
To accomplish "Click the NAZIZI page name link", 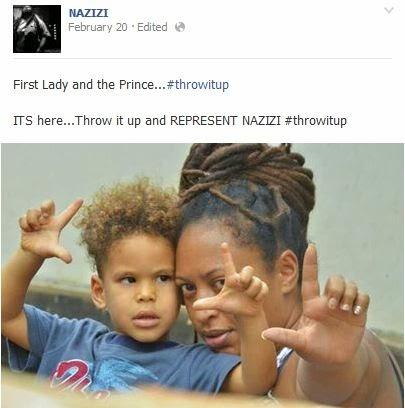I will 88,13.
